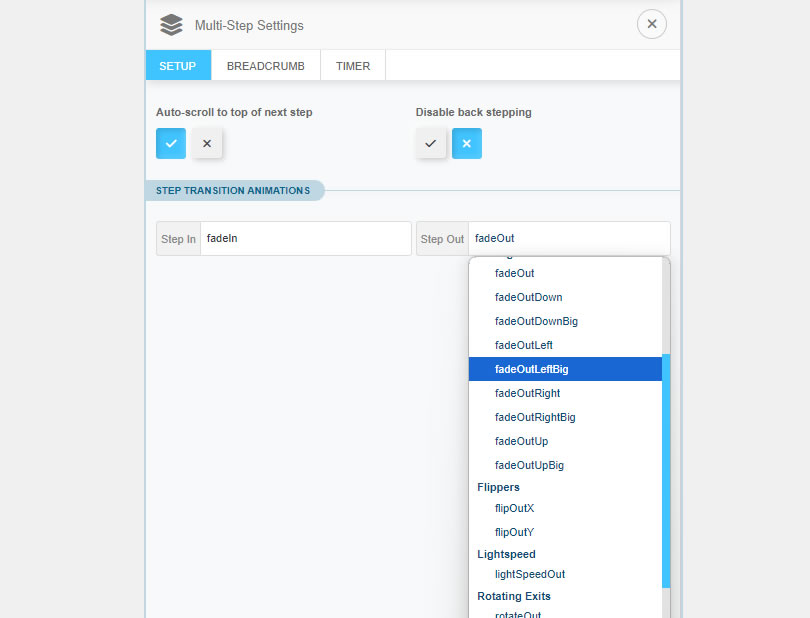Switch to the SETUP tab
Viewport: 810px width, 618px height.
coord(178,66)
